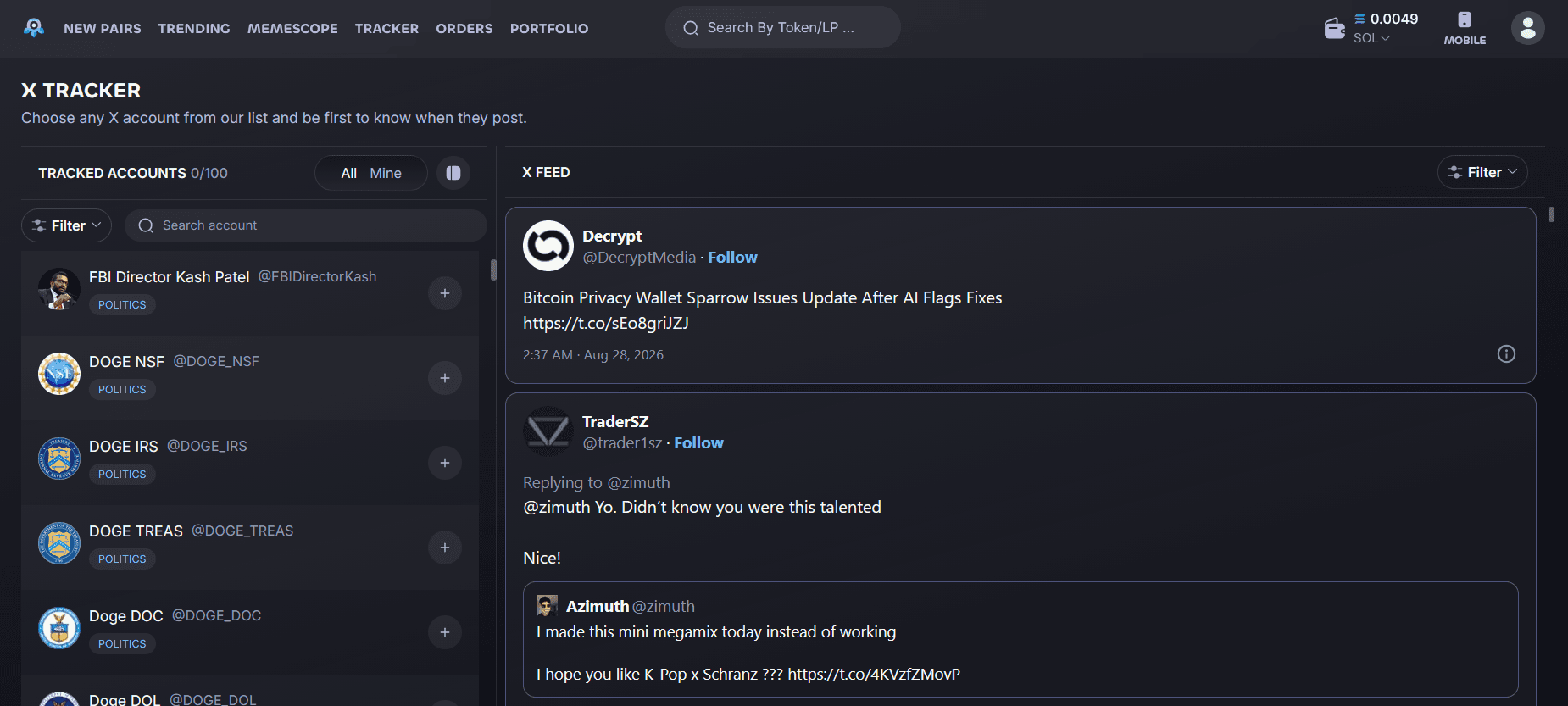Click info icon on Decrypt post

point(1506,354)
